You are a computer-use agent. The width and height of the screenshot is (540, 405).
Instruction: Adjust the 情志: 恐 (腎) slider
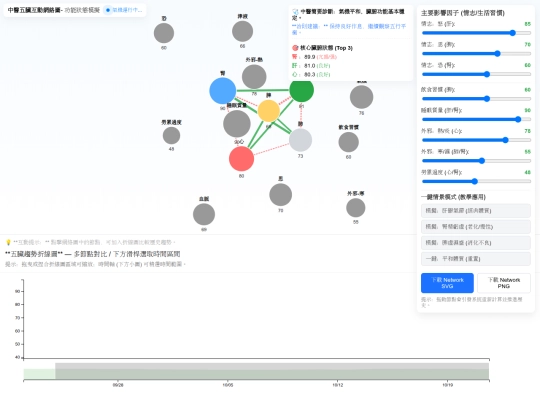476,74
